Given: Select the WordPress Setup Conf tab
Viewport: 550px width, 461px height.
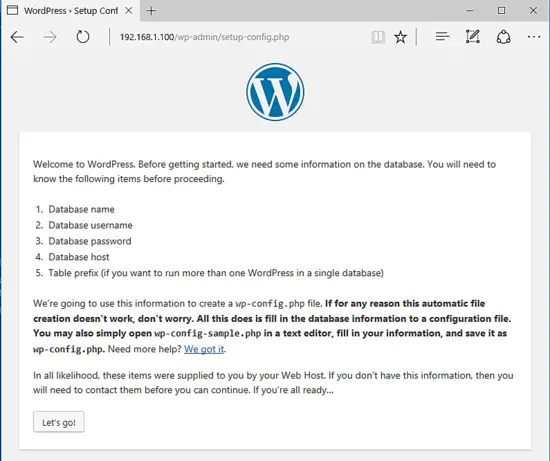Looking at the screenshot, I should pos(70,11).
